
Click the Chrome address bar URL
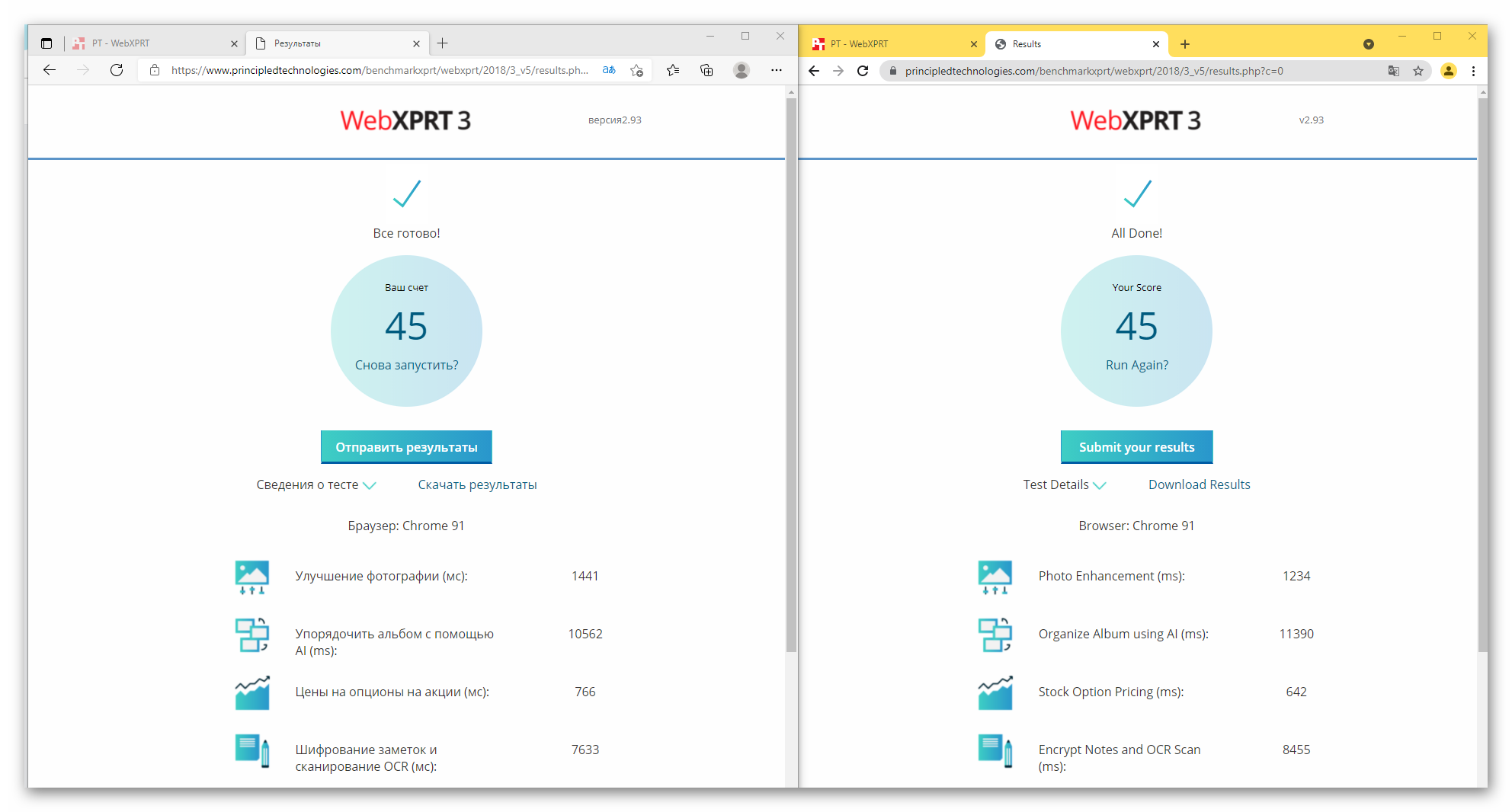click(1094, 71)
